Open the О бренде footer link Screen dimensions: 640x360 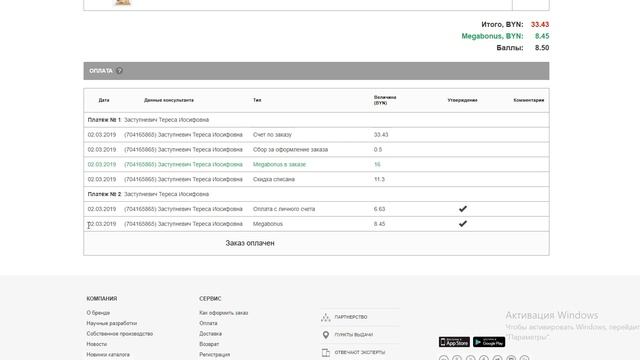[98, 313]
